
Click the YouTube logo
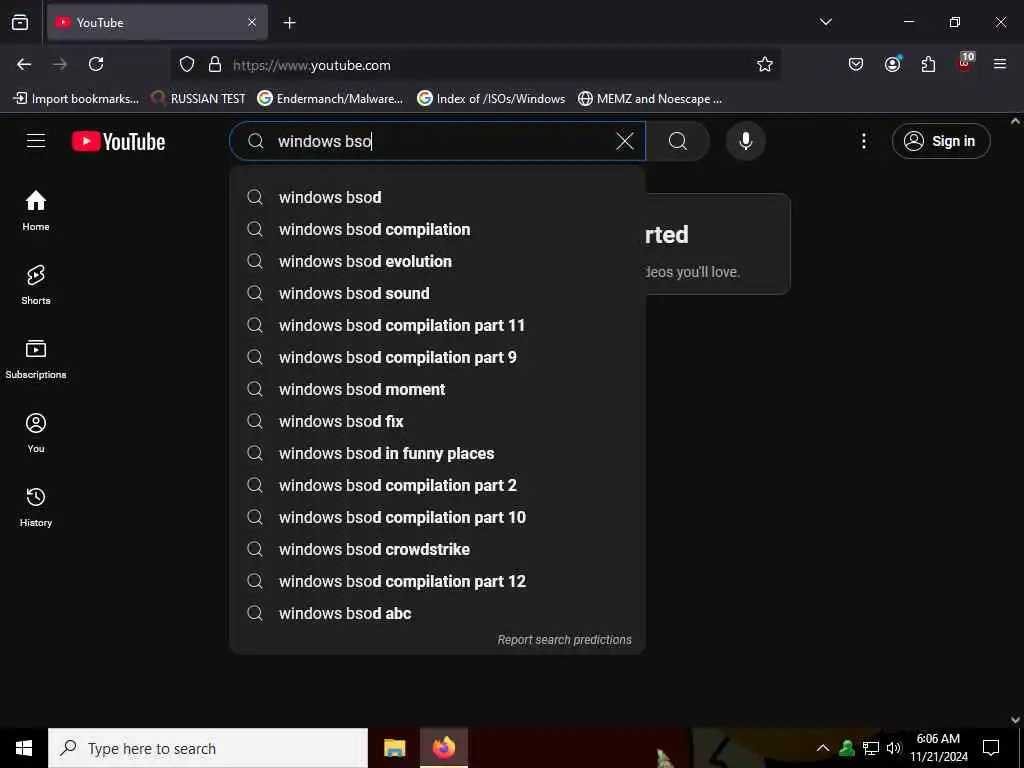118,141
